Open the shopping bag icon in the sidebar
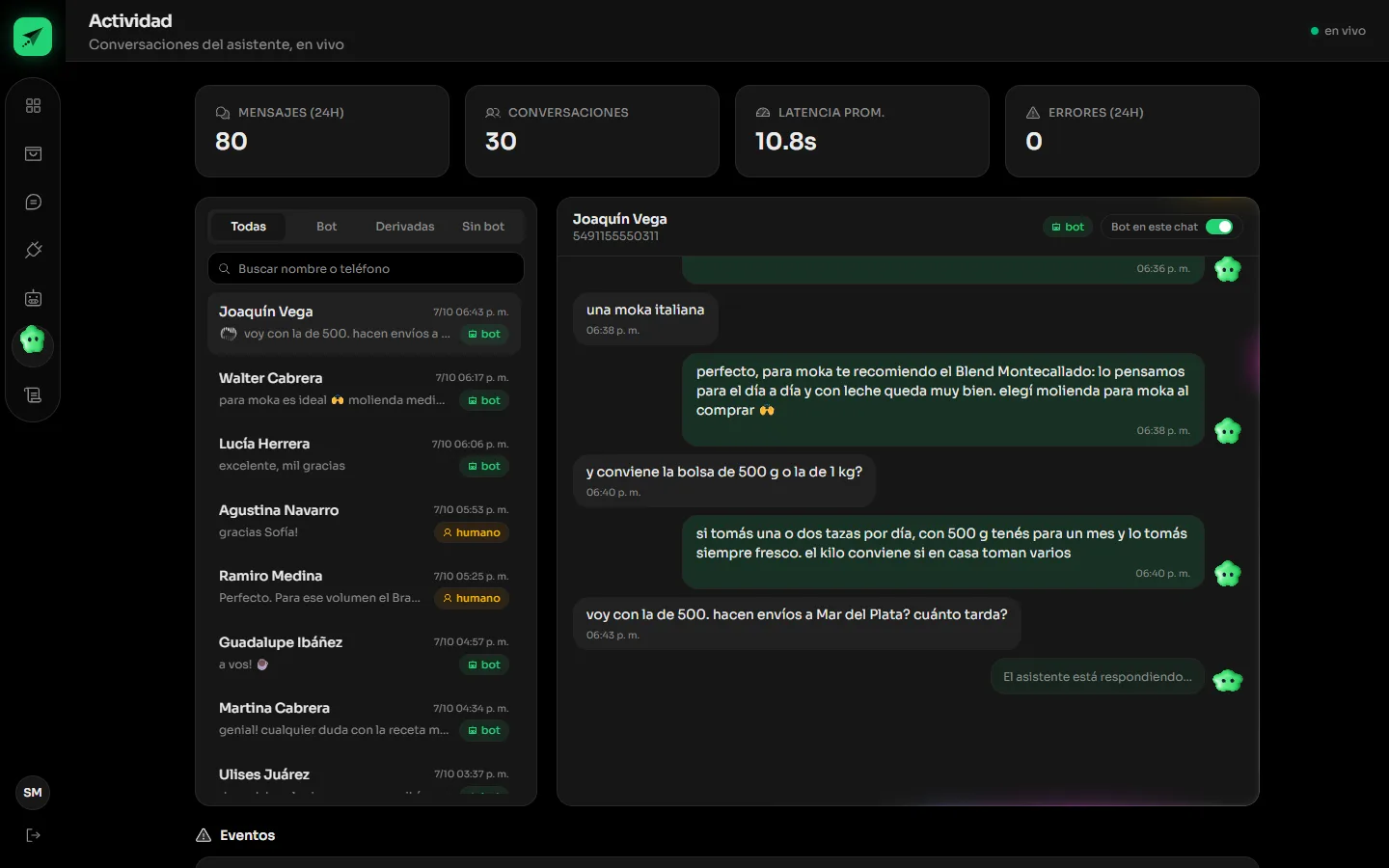This screenshot has height=868, width=1389. pyautogui.click(x=33, y=153)
